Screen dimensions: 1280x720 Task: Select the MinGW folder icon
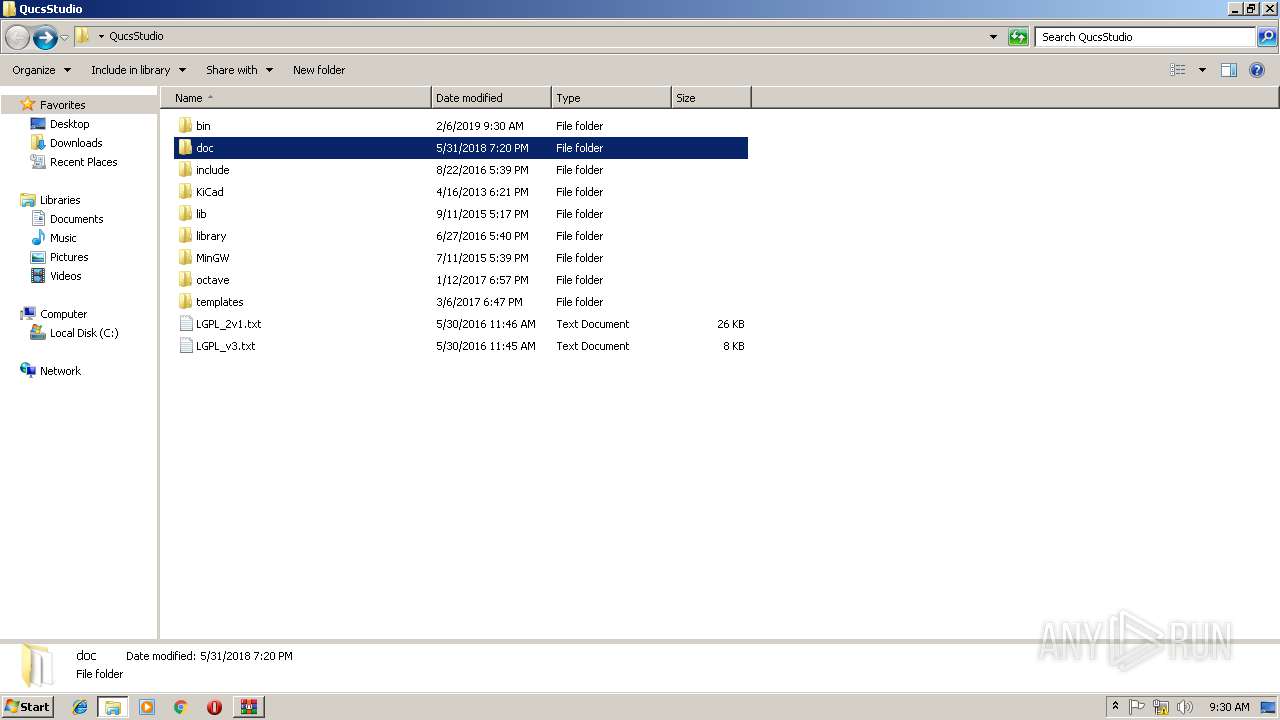tap(185, 258)
